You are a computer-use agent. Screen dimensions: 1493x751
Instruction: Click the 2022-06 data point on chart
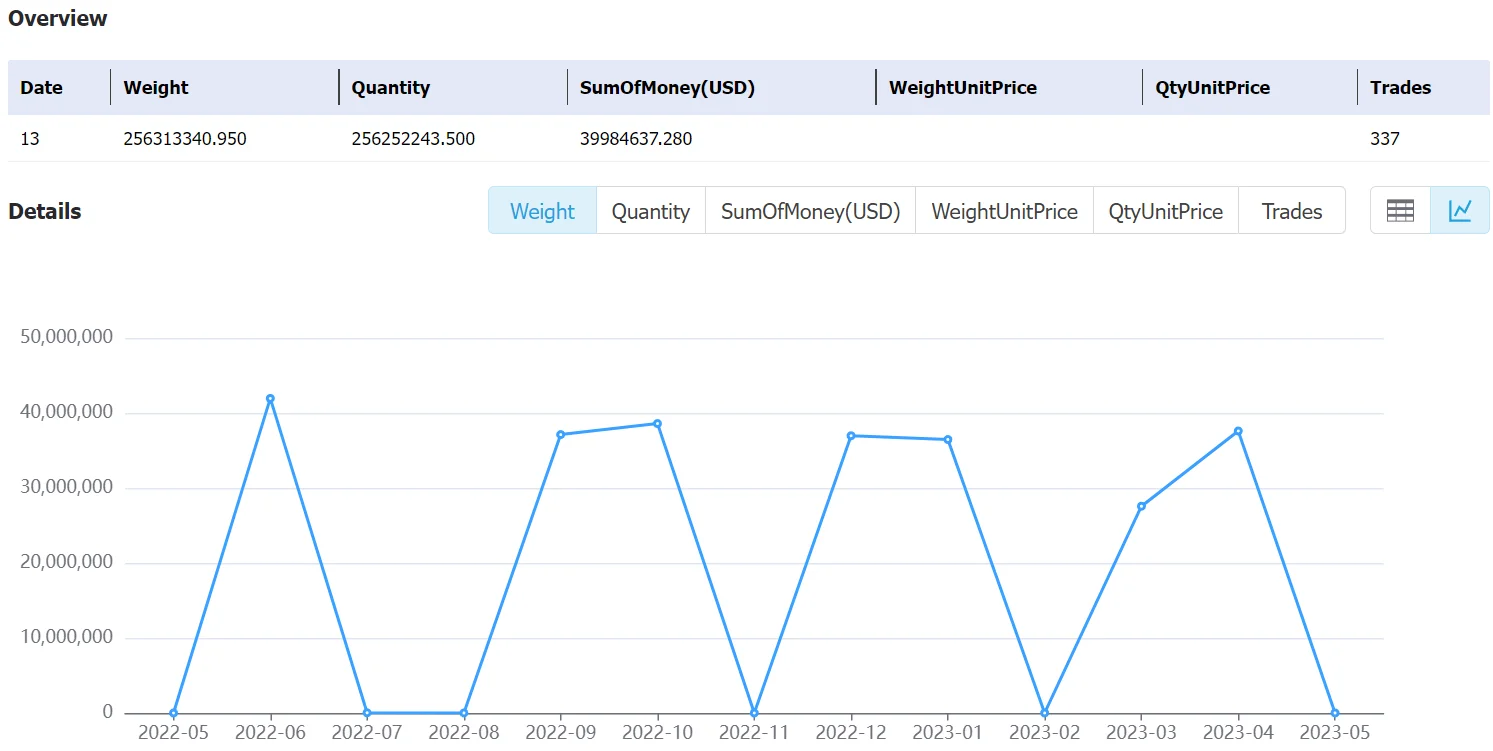pyautogui.click(x=270, y=398)
